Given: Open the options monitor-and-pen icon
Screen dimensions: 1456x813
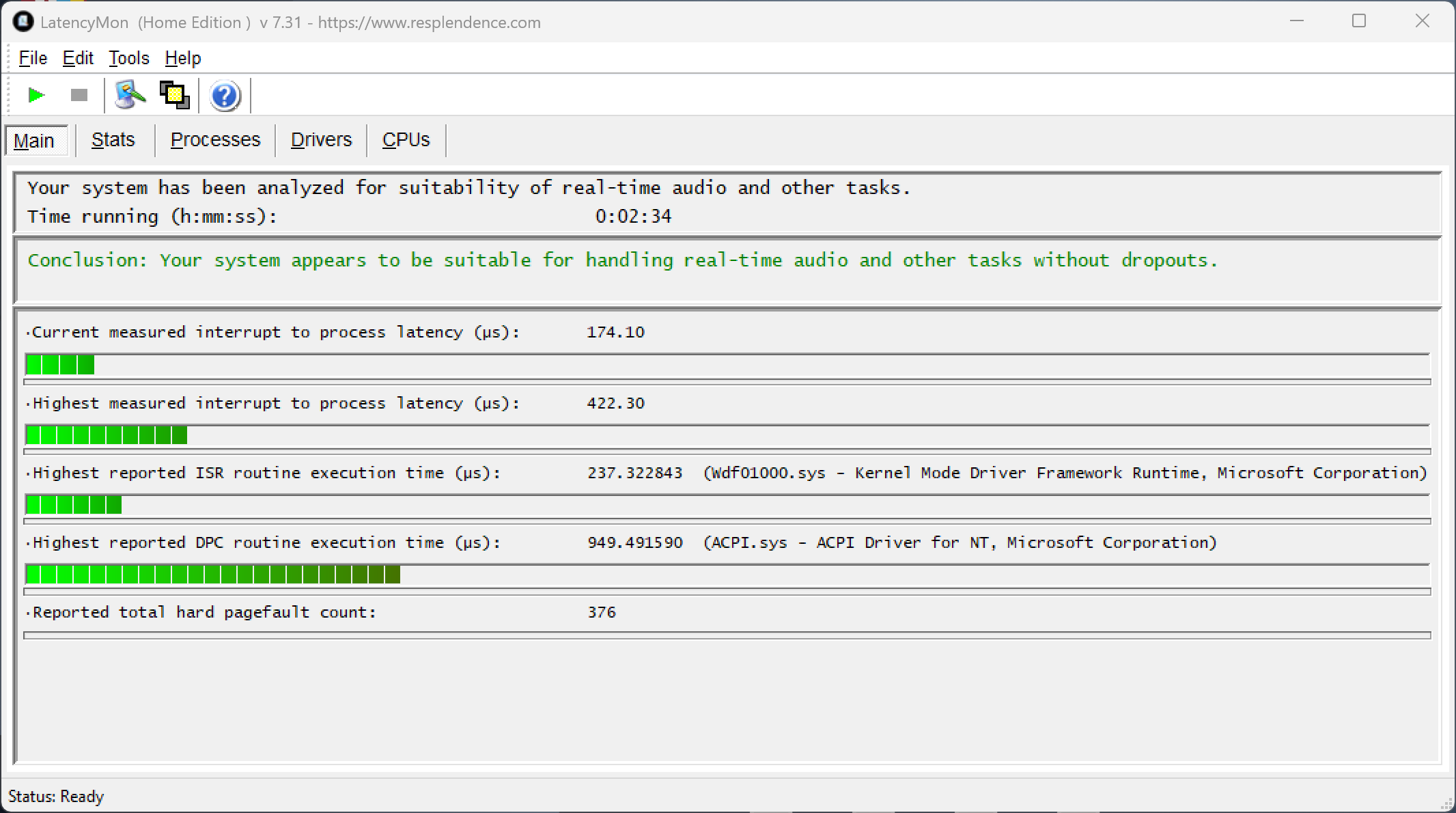Looking at the screenshot, I should click(130, 95).
